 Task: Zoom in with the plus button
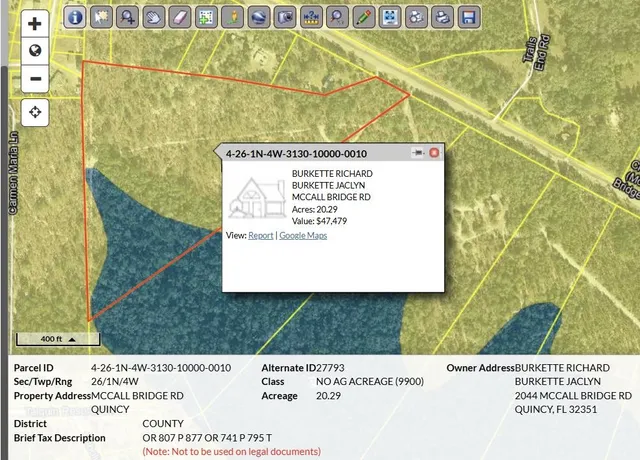pos(35,23)
